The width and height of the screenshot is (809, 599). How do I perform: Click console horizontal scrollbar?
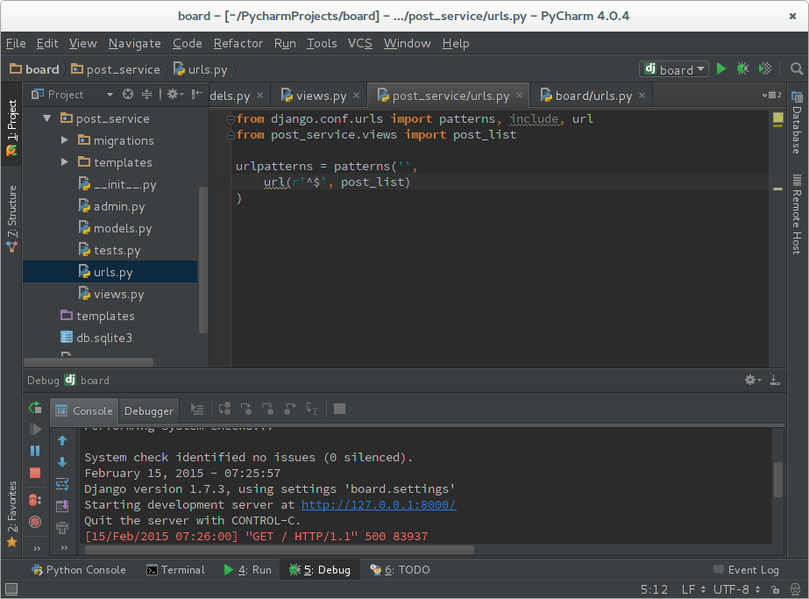tap(279, 550)
